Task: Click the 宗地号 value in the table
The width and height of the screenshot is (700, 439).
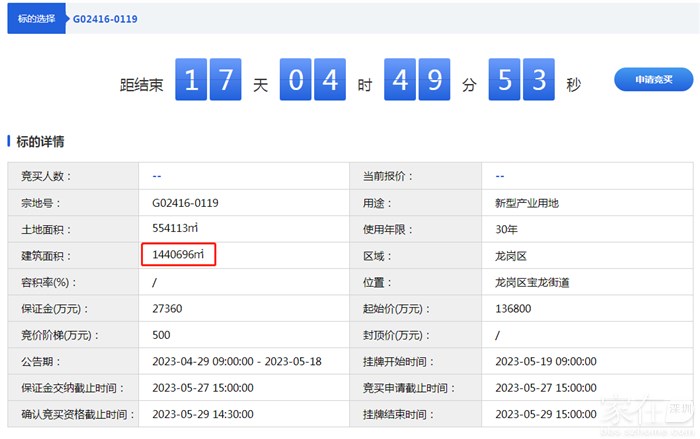Action: [x=185, y=203]
